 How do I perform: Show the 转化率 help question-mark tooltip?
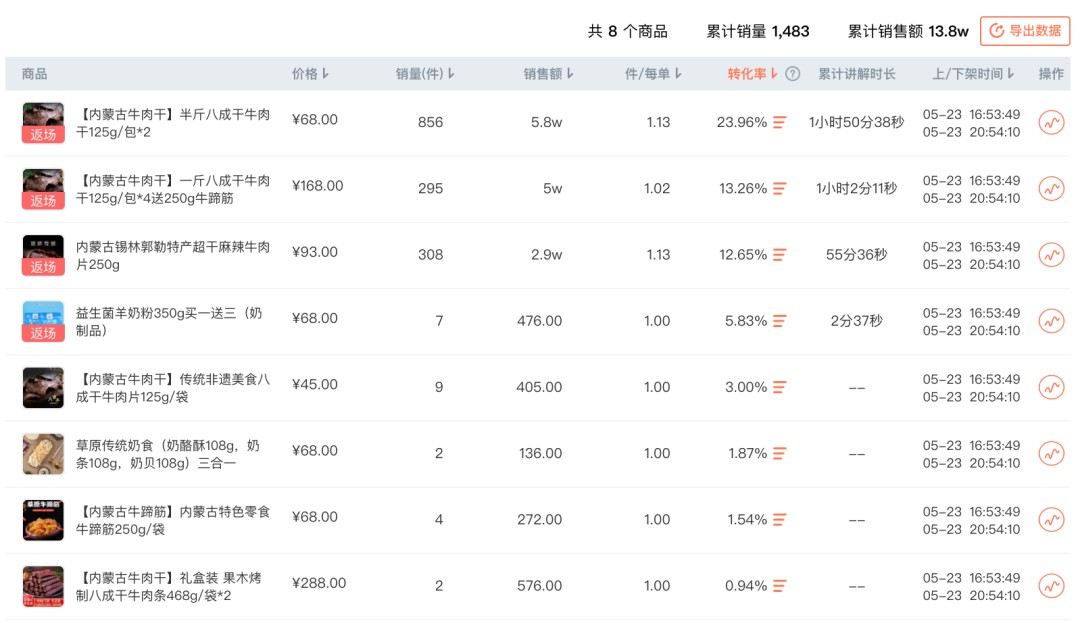793,74
